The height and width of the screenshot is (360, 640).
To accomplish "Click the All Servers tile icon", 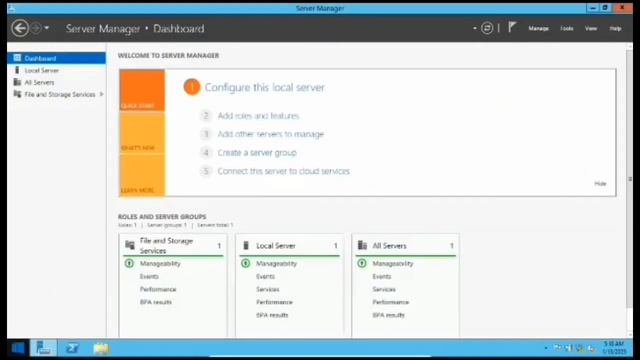I will [x=362, y=245].
